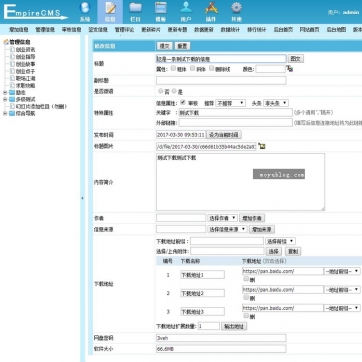Click the folder icon beside 励志
The width and height of the screenshot is (362, 362).
(12, 93)
